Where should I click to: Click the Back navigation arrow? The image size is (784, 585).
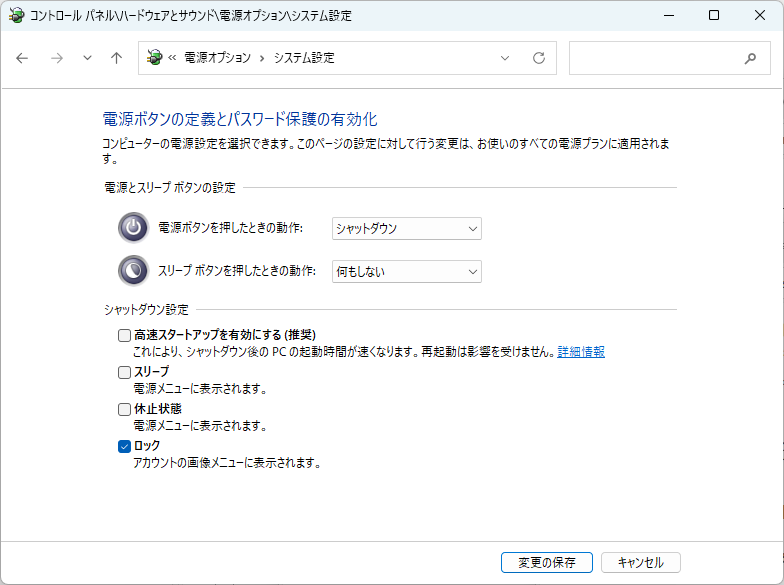[x=23, y=58]
